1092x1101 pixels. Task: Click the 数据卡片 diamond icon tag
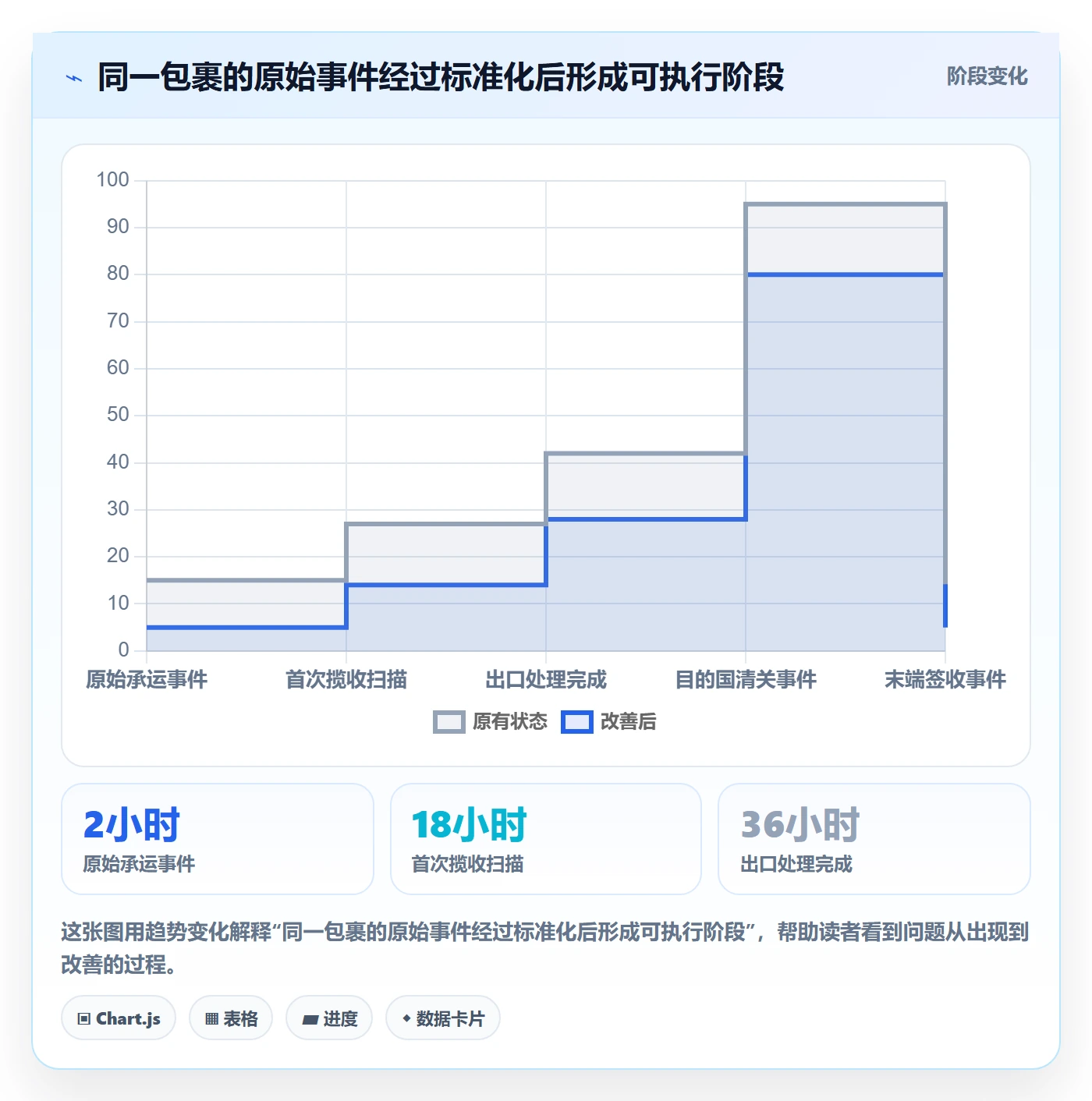pos(443,1018)
